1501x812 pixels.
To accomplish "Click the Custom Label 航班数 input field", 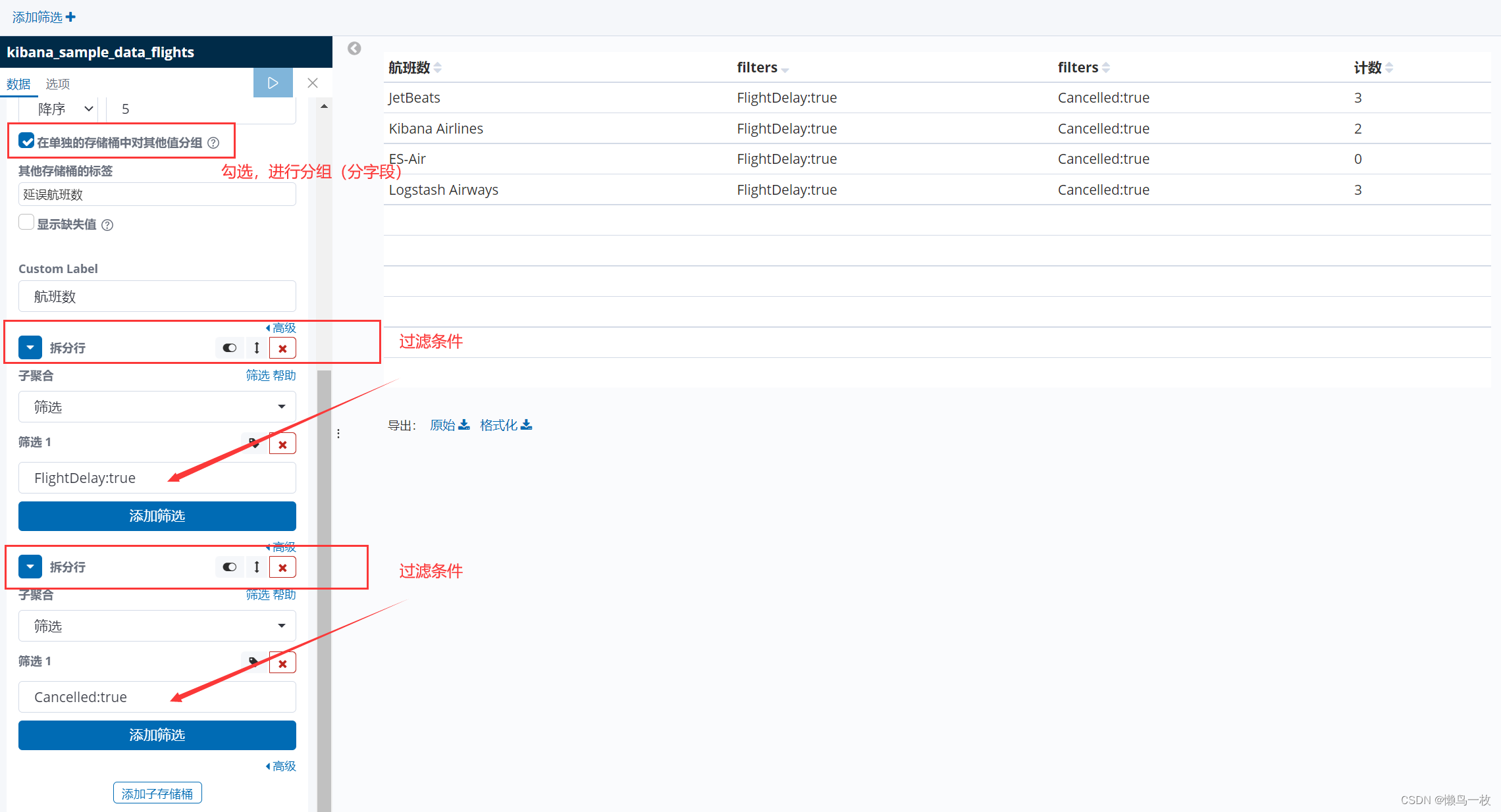I will pyautogui.click(x=157, y=297).
